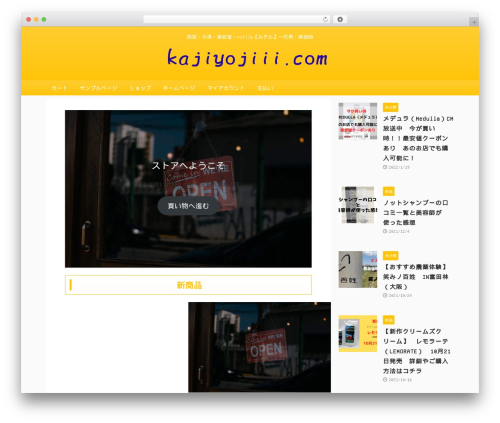Click the 2022/1/ date under the Medulla post
Viewport: 500px width, 423px height.
(x=399, y=167)
